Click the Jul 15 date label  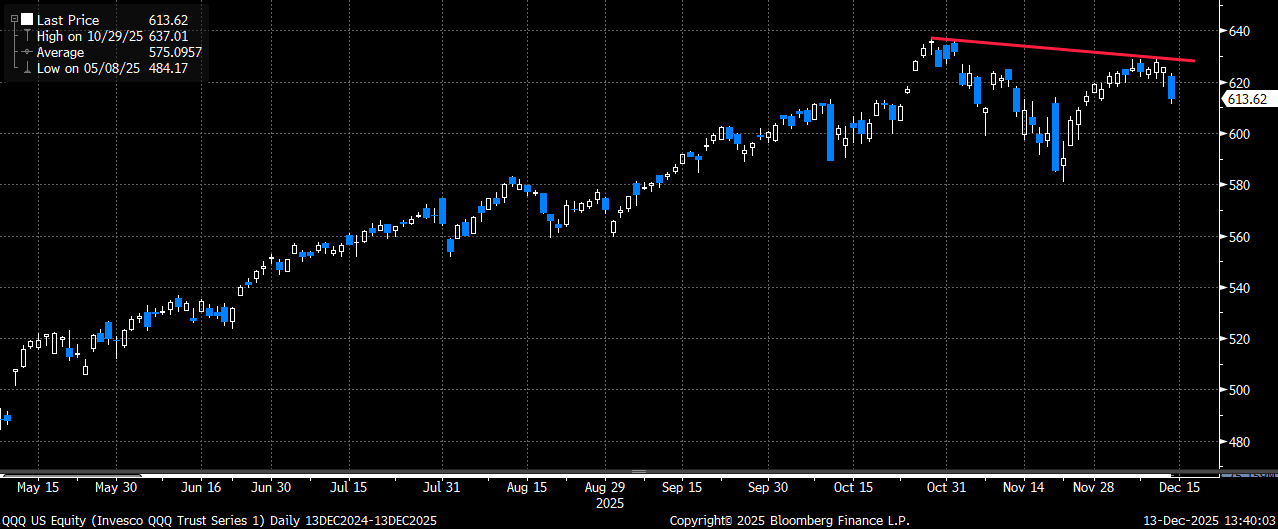[x=350, y=488]
